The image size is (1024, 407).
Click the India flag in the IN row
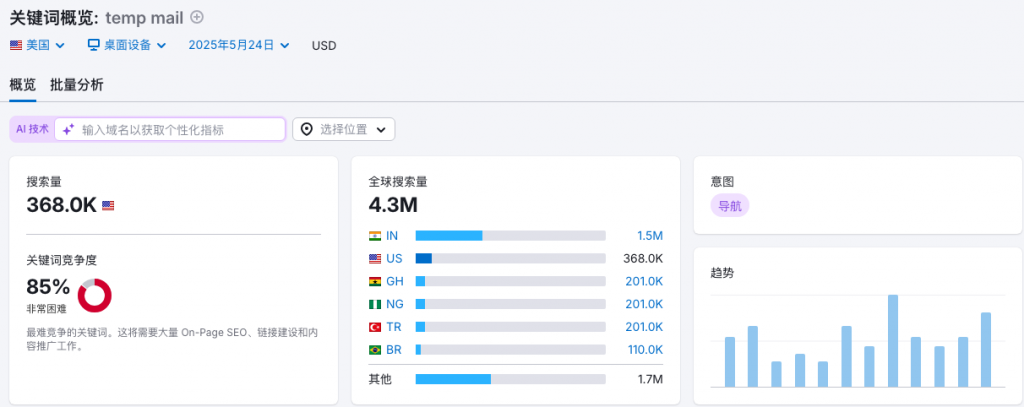tap(375, 236)
